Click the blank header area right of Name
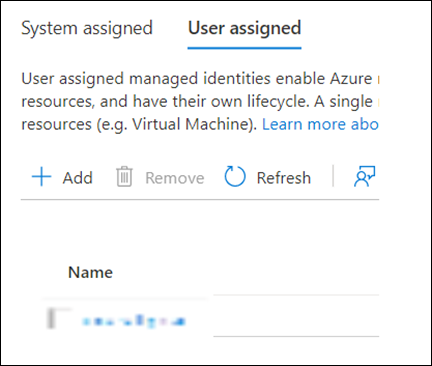 point(296,272)
